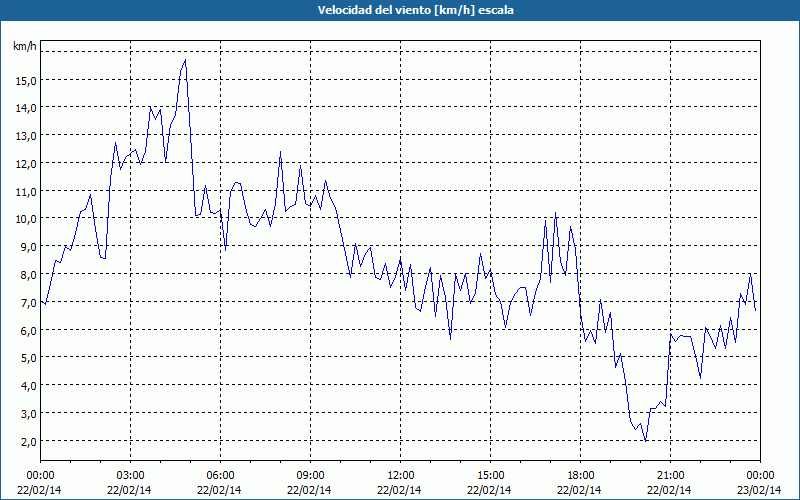Click the '22/02/14' date under '18:00'
The height and width of the screenshot is (500, 800).
click(x=581, y=490)
